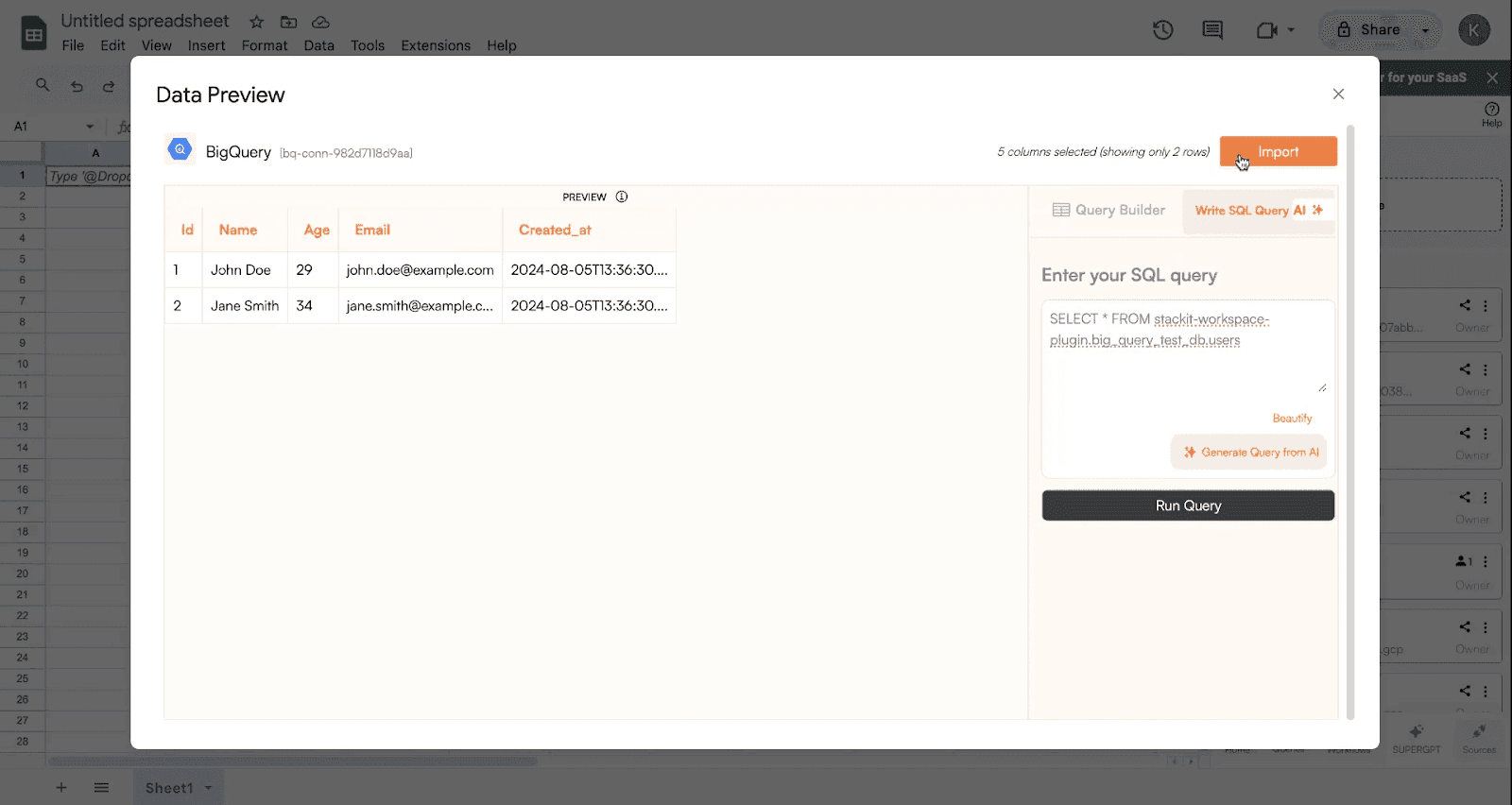The width and height of the screenshot is (1512, 805).
Task: Click the Data Preview vertical scrollbar
Action: click(x=1350, y=421)
